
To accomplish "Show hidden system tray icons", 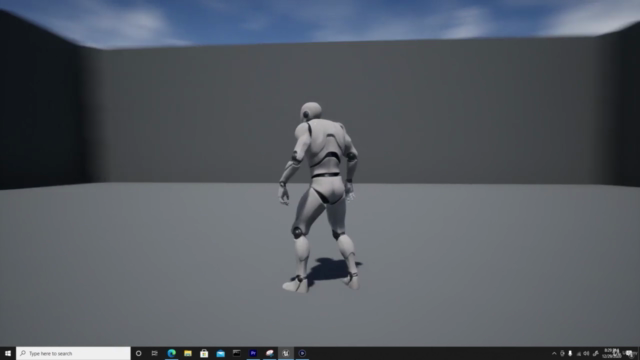I will point(554,353).
